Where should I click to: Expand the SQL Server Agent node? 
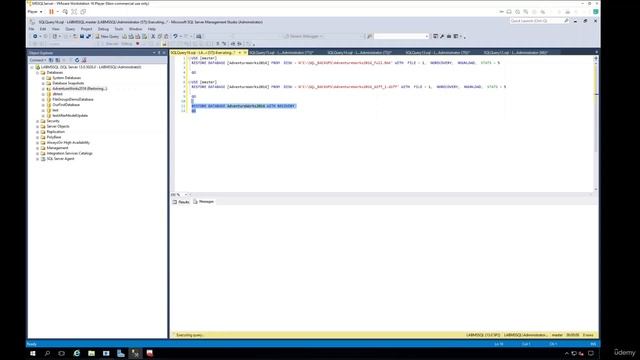[38, 158]
